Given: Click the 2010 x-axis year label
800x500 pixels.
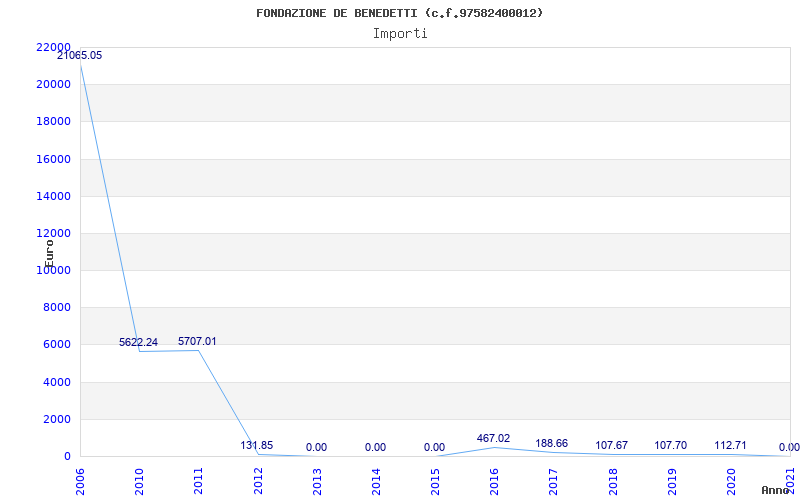Looking at the screenshot, I should pyautogui.click(x=139, y=481).
